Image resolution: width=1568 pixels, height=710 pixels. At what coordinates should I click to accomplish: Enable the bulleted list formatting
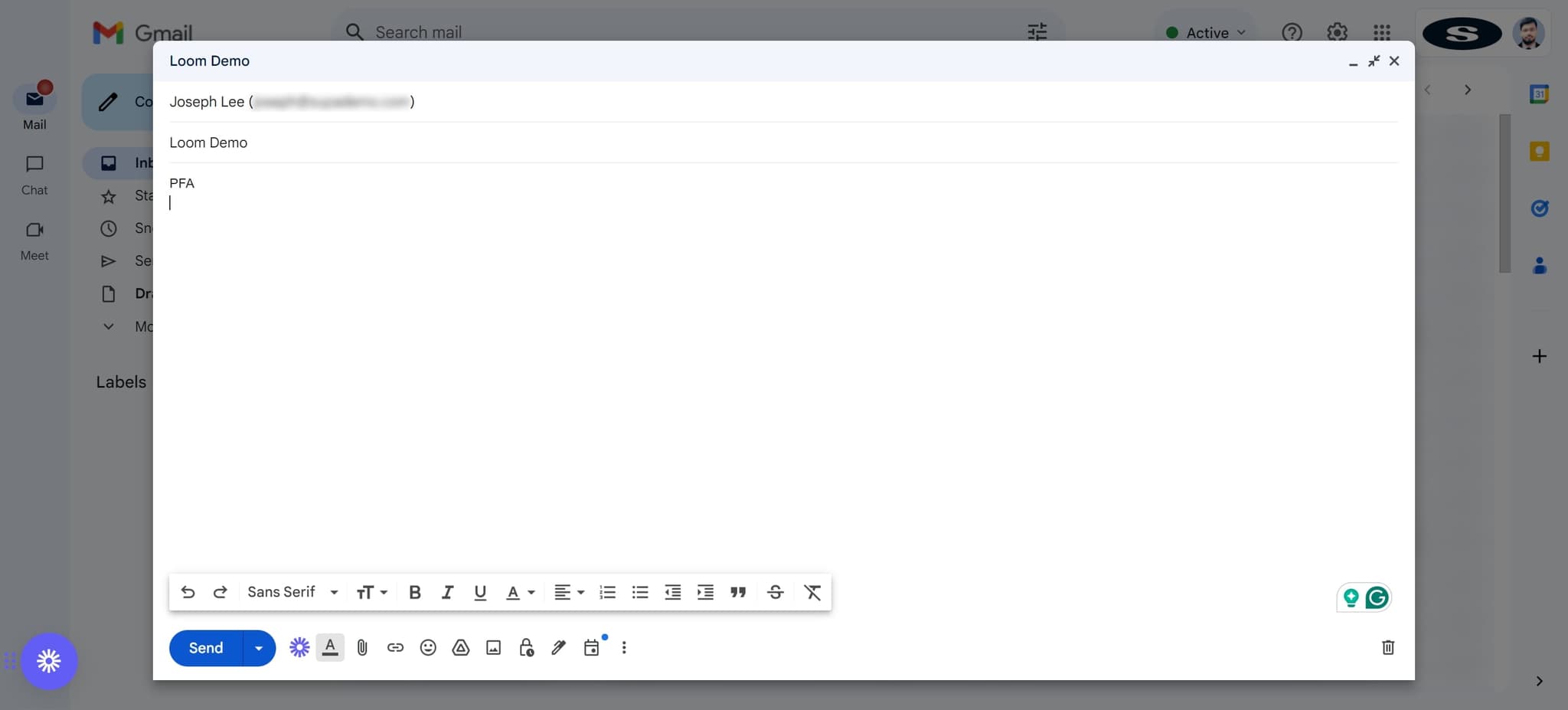click(x=639, y=591)
